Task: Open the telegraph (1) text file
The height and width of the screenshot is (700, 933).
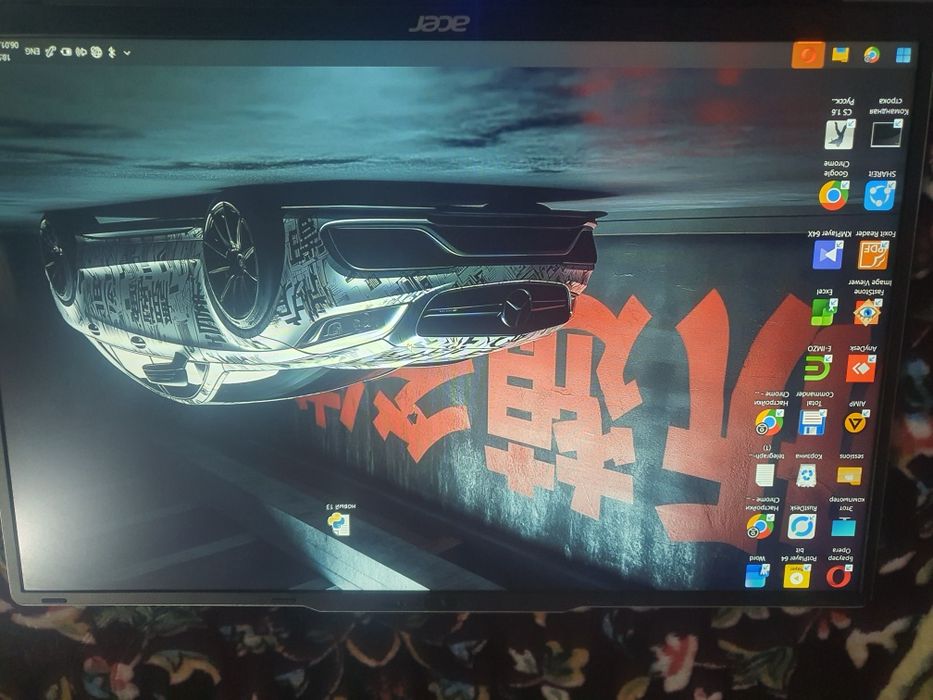Action: point(765,475)
